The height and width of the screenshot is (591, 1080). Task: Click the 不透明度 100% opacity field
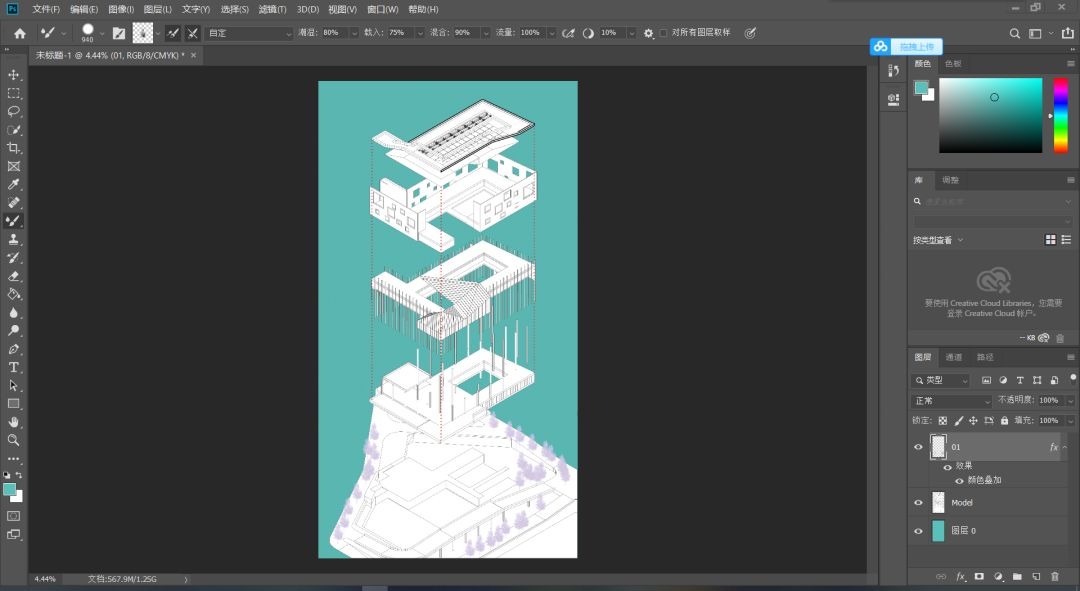[x=1050, y=401]
